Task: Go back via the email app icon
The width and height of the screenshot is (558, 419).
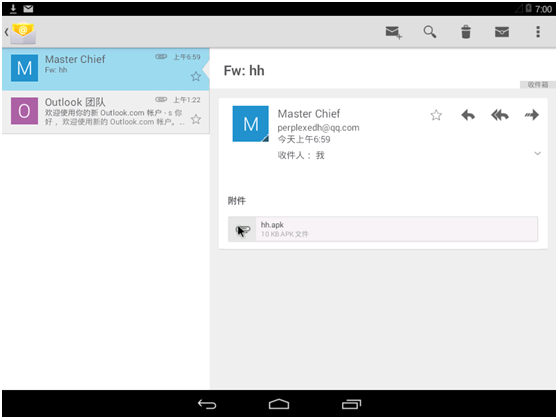Action: 21,32
